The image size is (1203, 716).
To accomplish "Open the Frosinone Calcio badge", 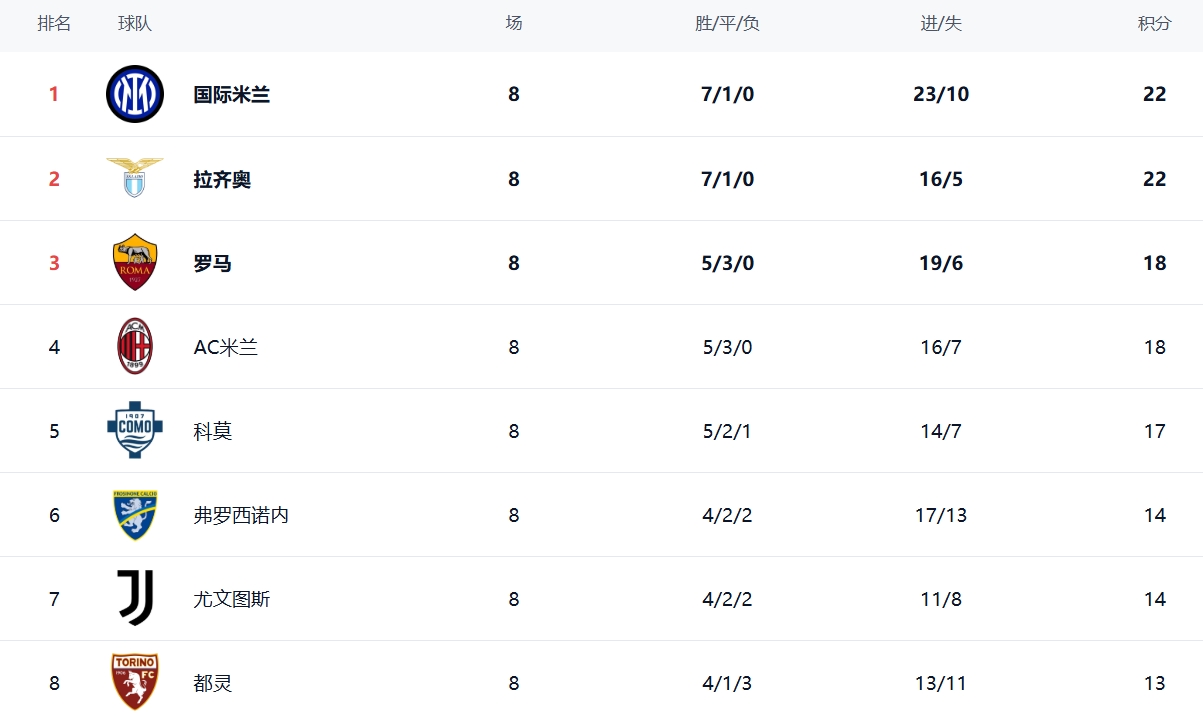I will point(135,515).
